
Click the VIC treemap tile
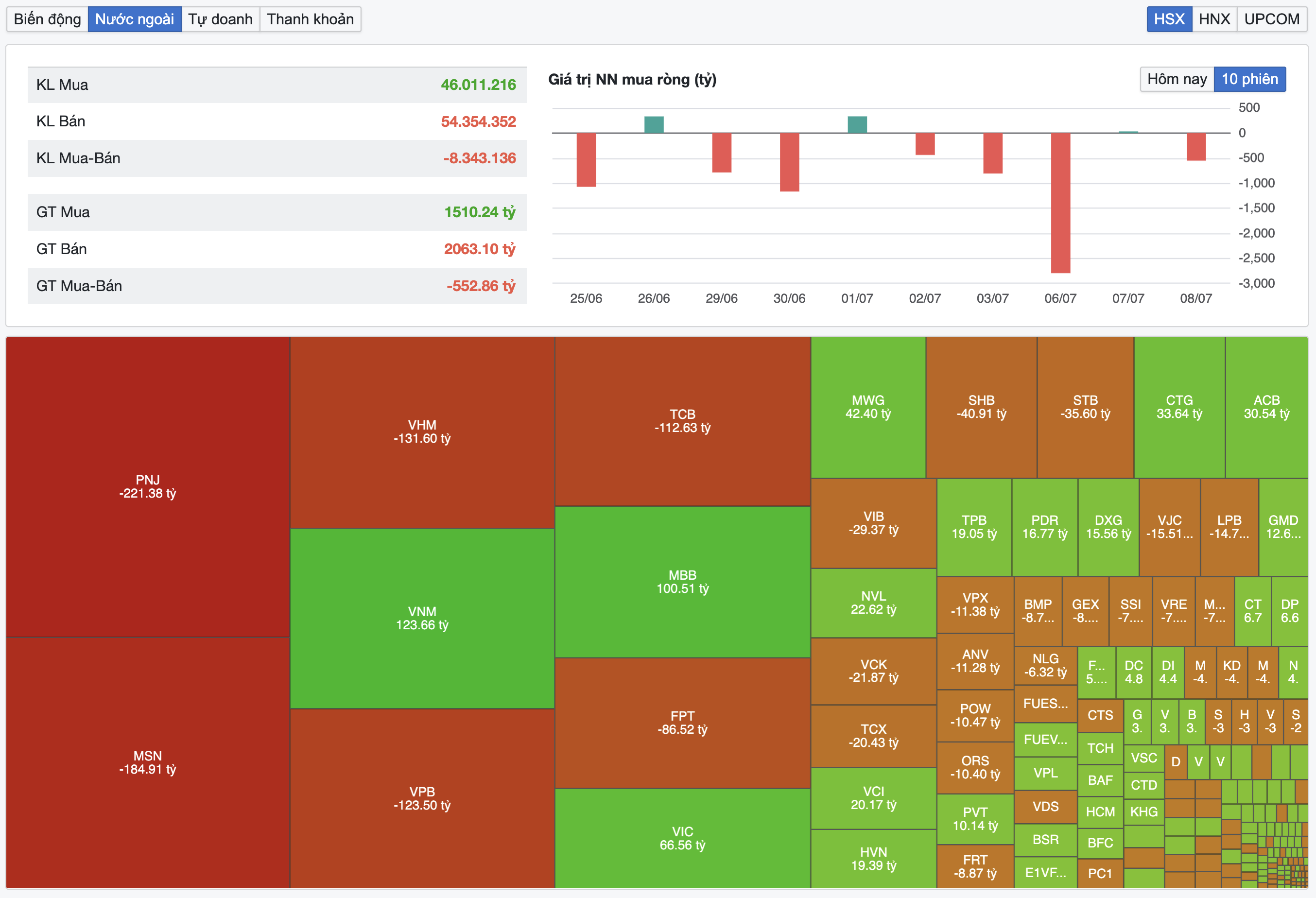coord(682,839)
